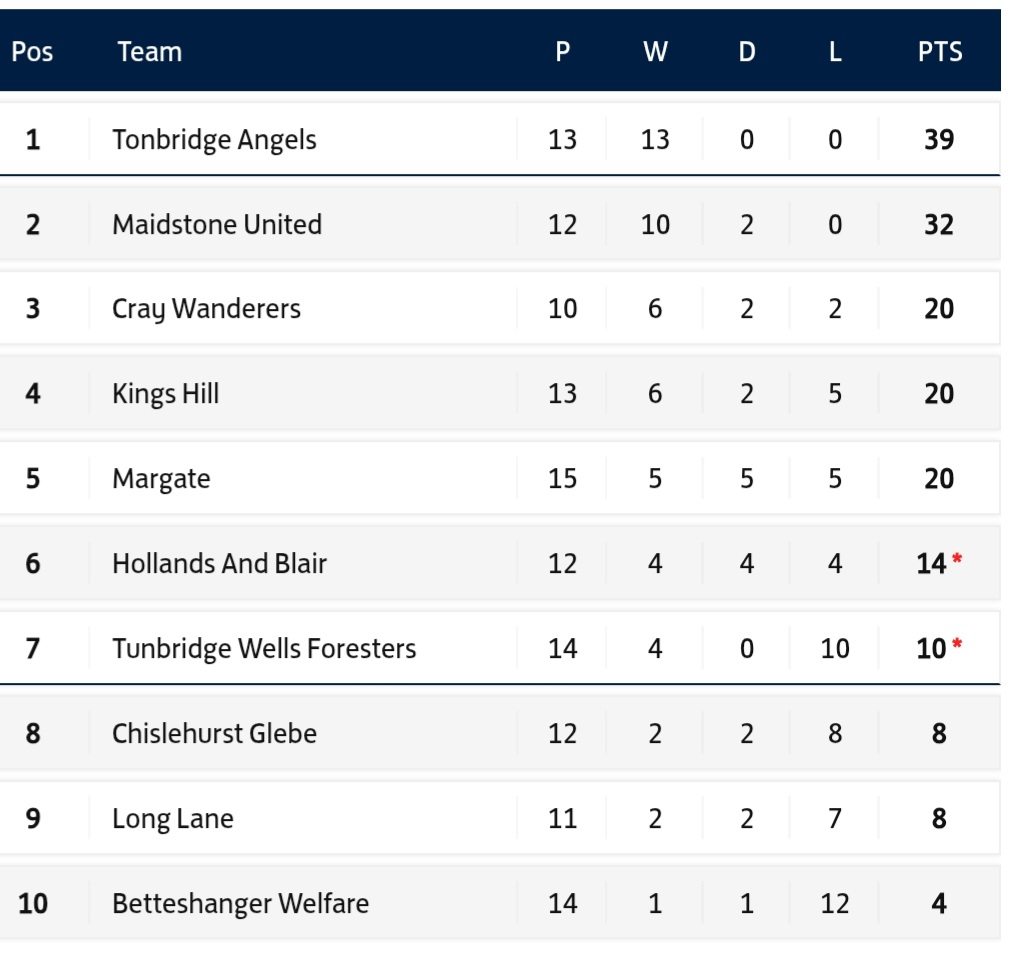Click the Long Lane team name
Image resolution: width=1027 pixels, height=958 pixels.
172,819
